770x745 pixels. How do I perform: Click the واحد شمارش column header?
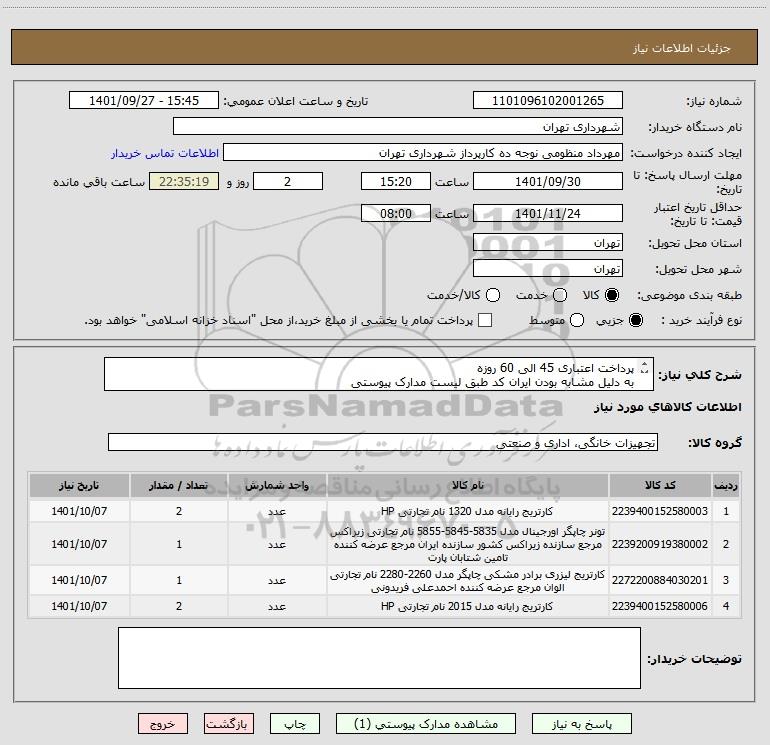coord(277,485)
